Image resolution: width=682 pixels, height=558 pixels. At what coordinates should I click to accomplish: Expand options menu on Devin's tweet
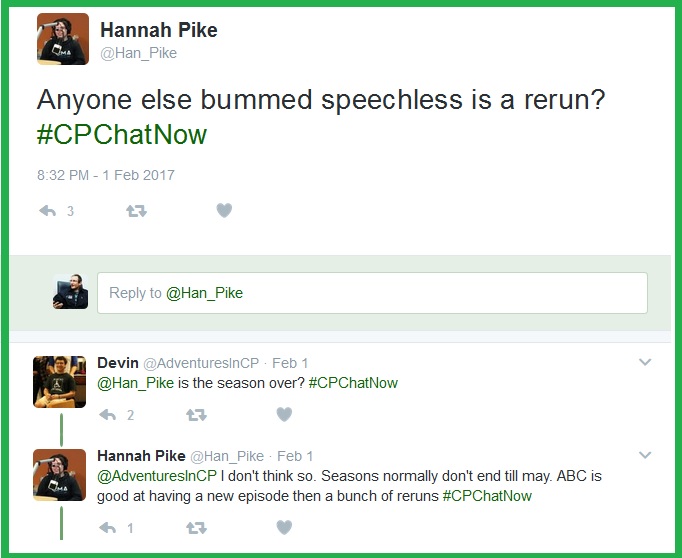coord(645,362)
